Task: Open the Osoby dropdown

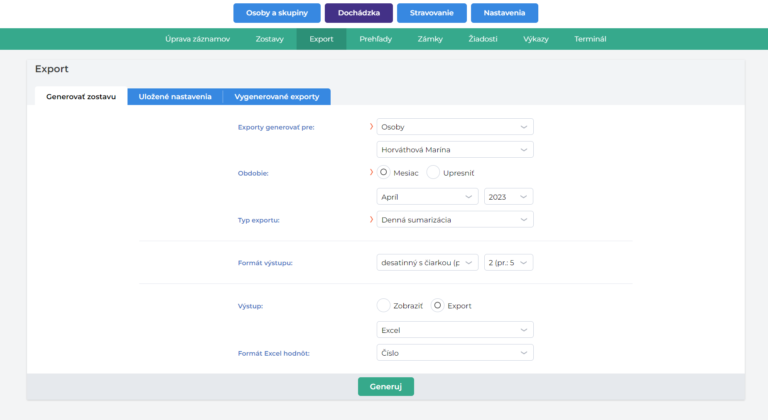Action: point(455,127)
